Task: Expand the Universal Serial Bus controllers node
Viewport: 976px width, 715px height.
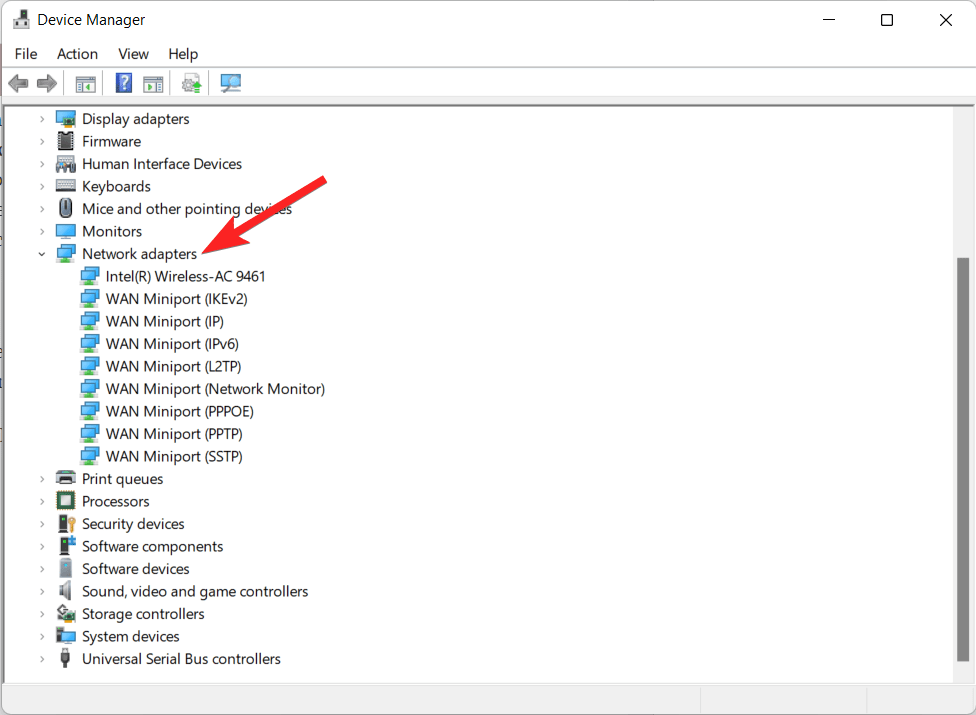Action: click(42, 659)
